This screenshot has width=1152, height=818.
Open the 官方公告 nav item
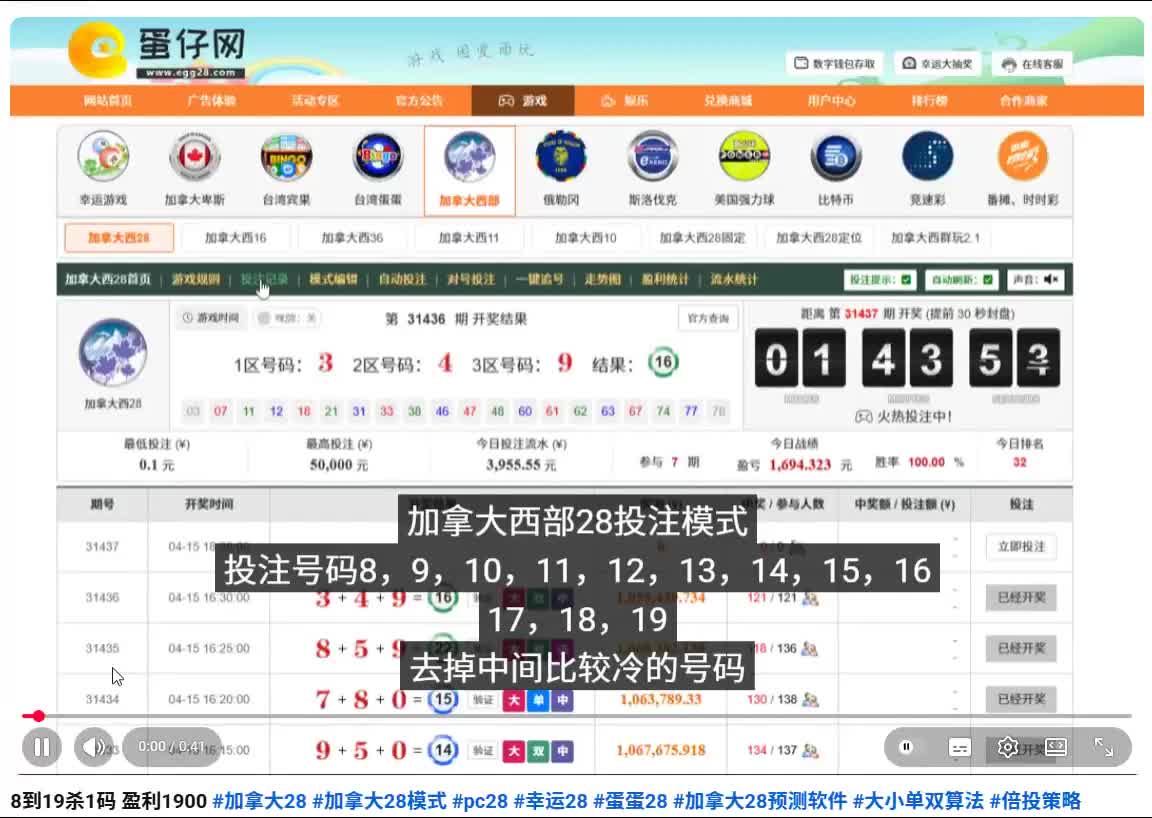[x=419, y=101]
